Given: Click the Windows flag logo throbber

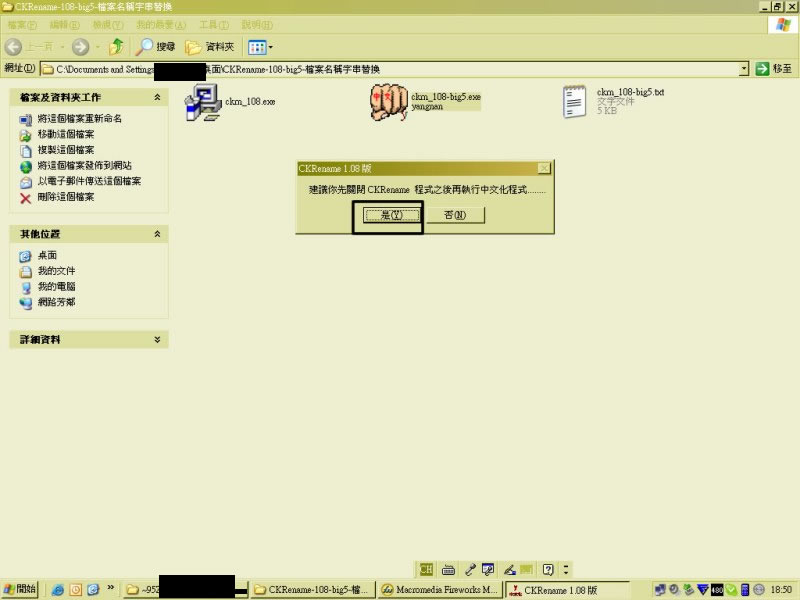Looking at the screenshot, I should 783,25.
